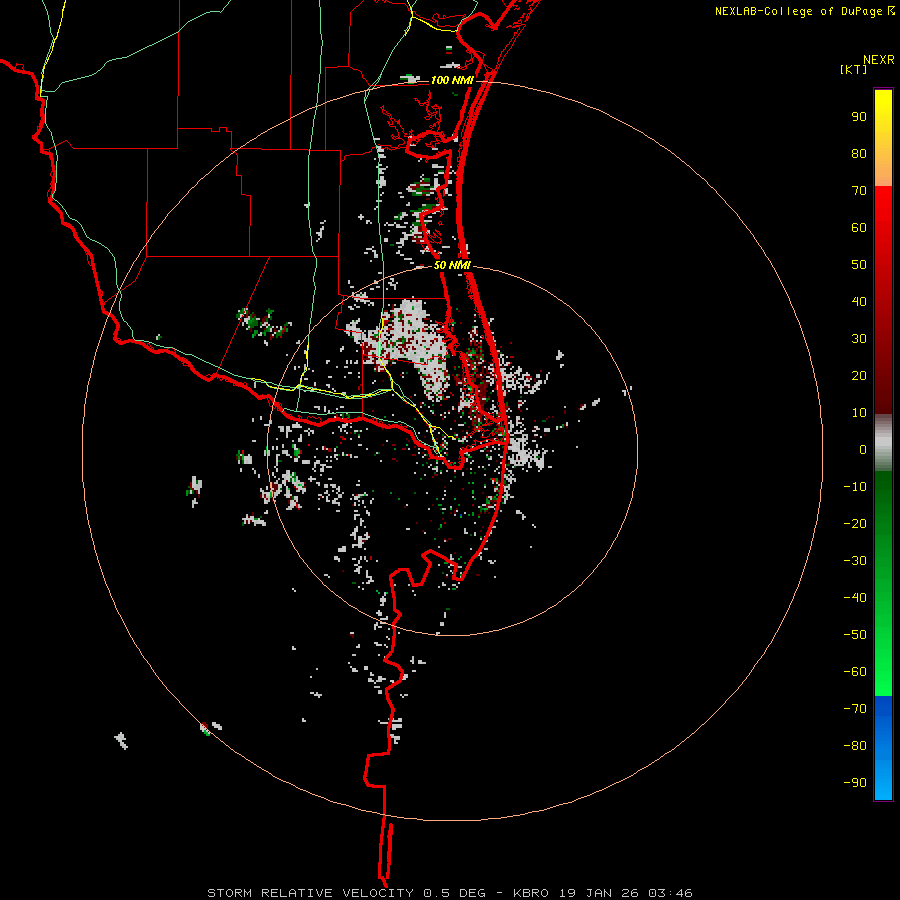Click the 0 value on velocity scale

[x=863, y=449]
